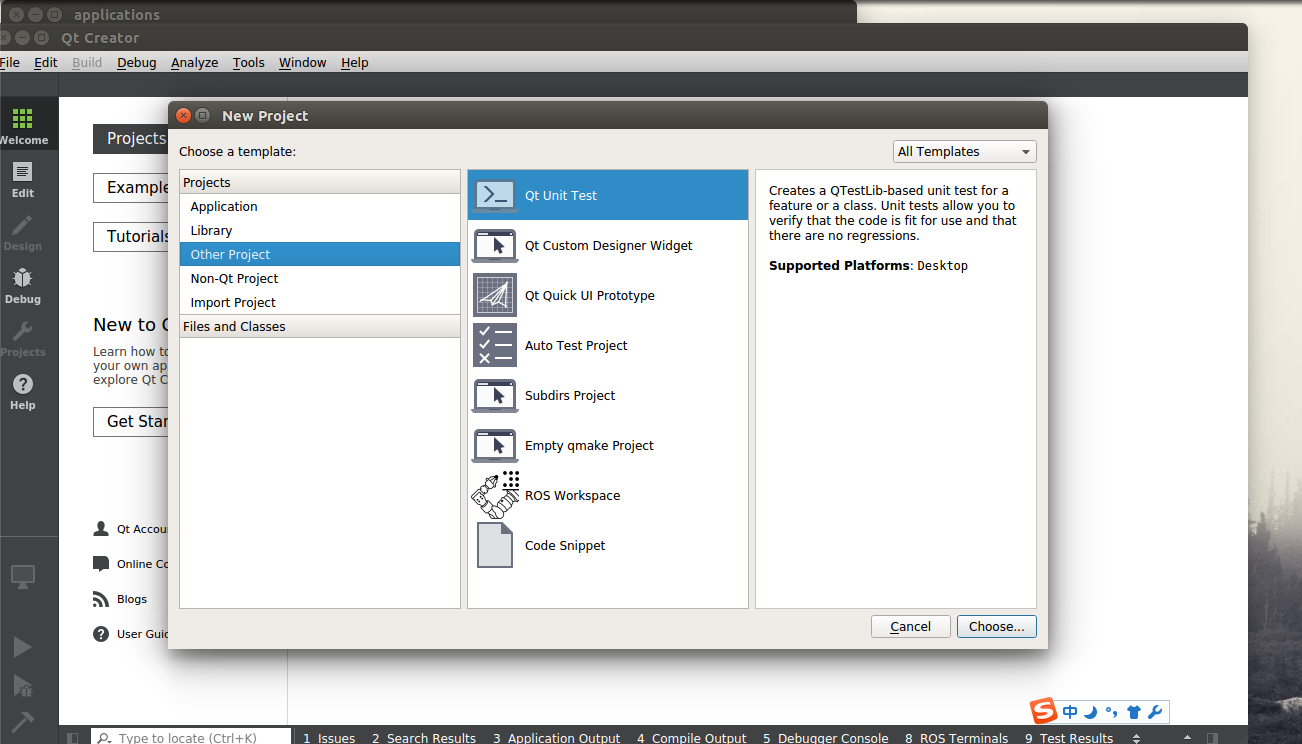Screen dimensions: 1302x744
Task: Click the Build hammer icon
Action: coord(22,722)
